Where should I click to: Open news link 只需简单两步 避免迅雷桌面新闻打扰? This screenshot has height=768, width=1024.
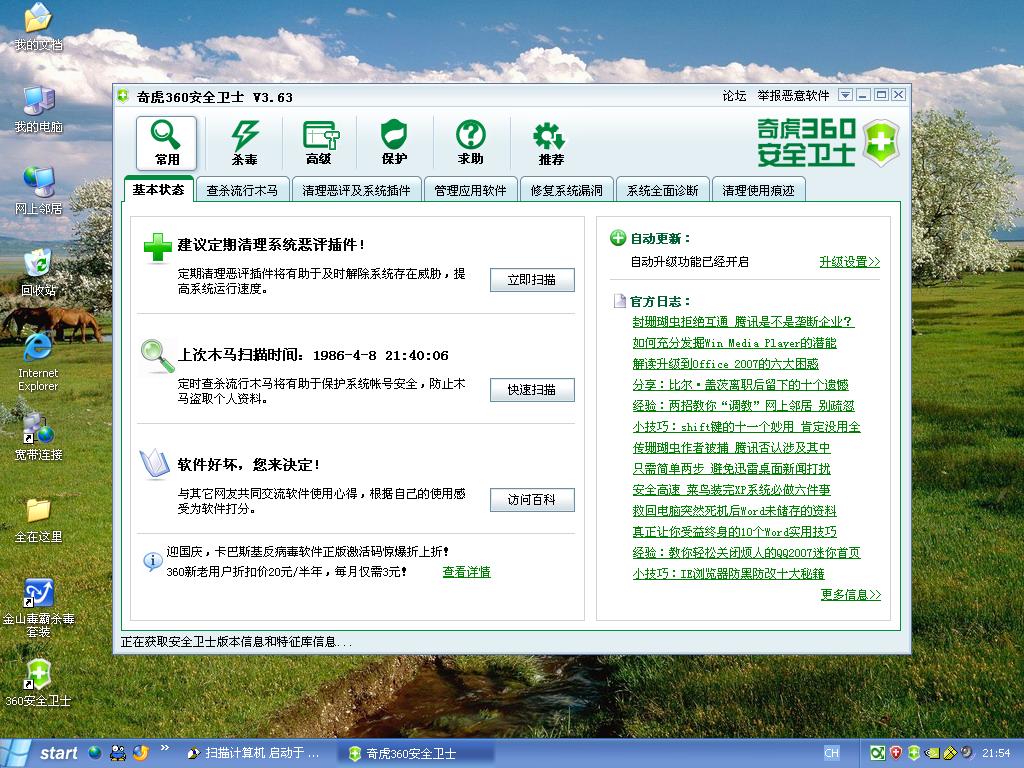(x=731, y=468)
